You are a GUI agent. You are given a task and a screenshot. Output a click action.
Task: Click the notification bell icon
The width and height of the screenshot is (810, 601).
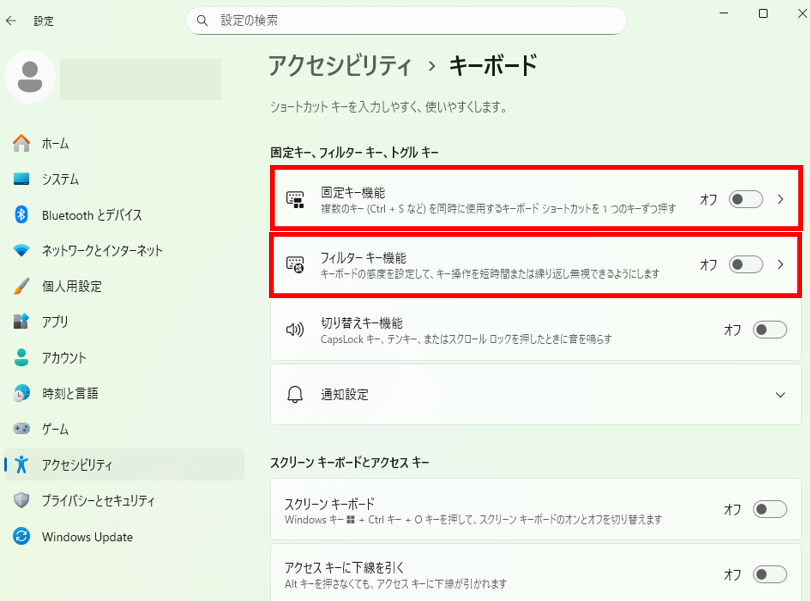[295, 395]
